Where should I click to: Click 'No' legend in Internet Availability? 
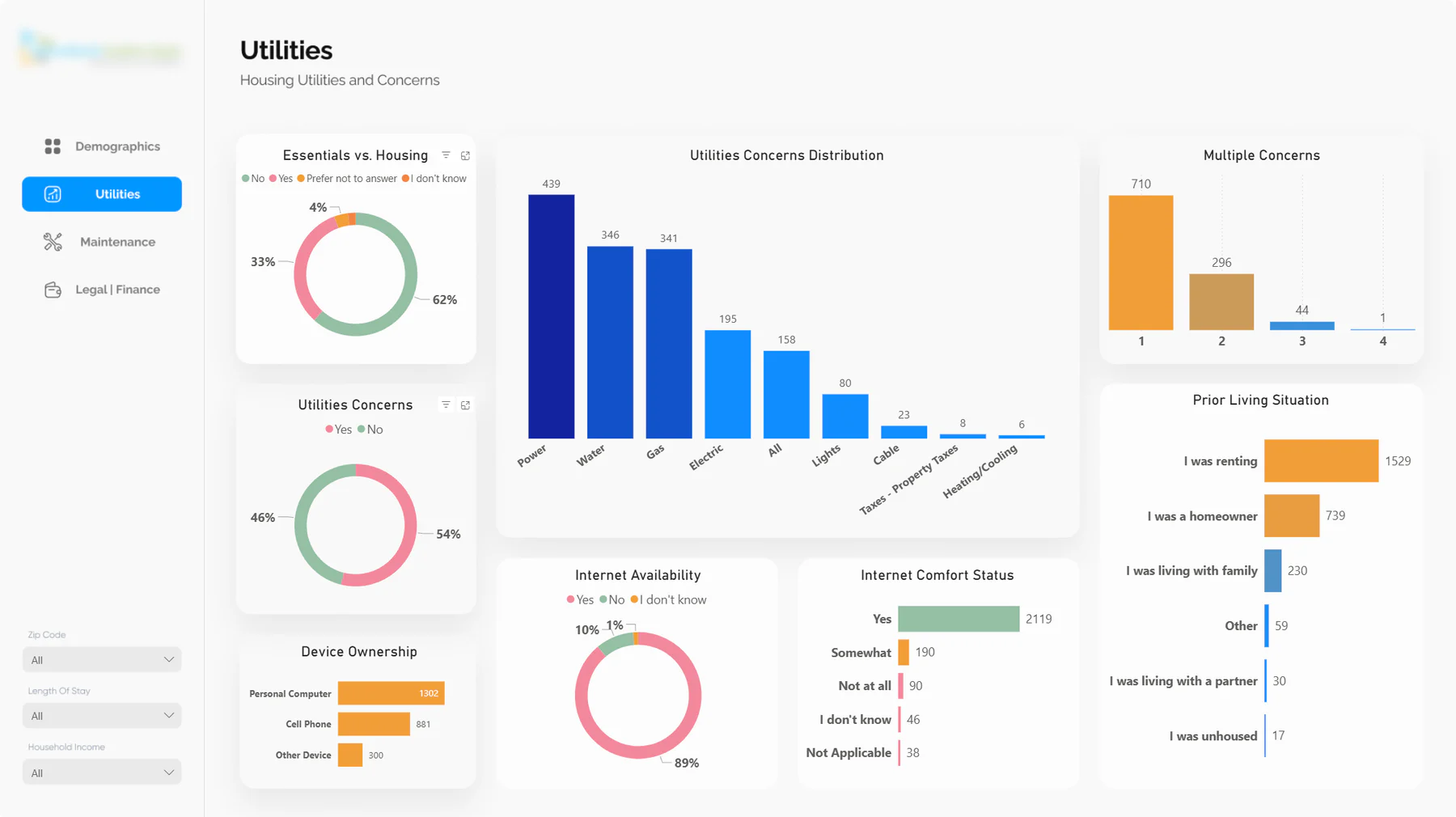click(612, 599)
